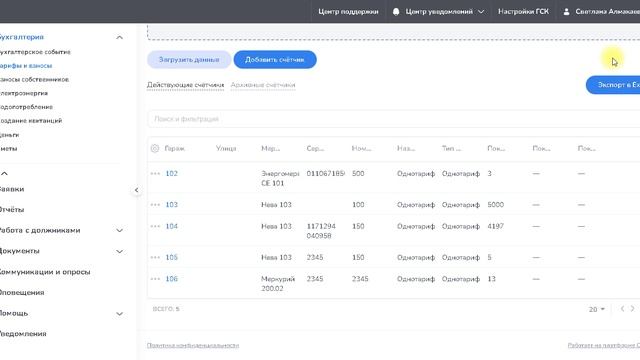Screen dimensions: 640x360
Task: Collapse the sidebar group chevron above Заявки
Action: pyautogui.click(x=4, y=173)
